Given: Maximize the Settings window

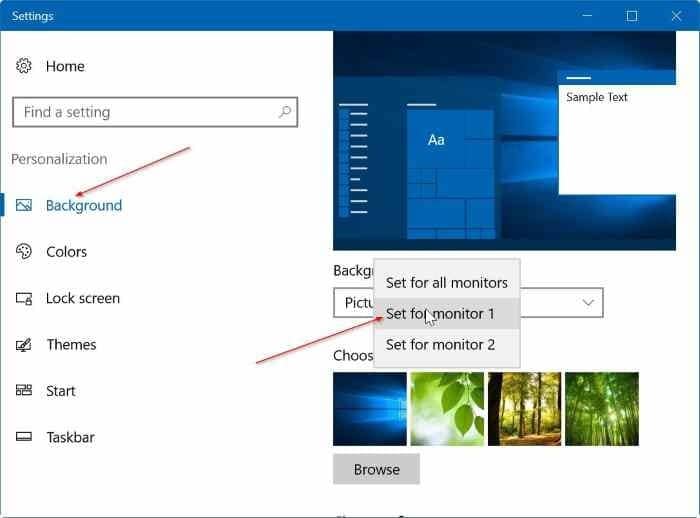Looking at the screenshot, I should click(x=632, y=16).
